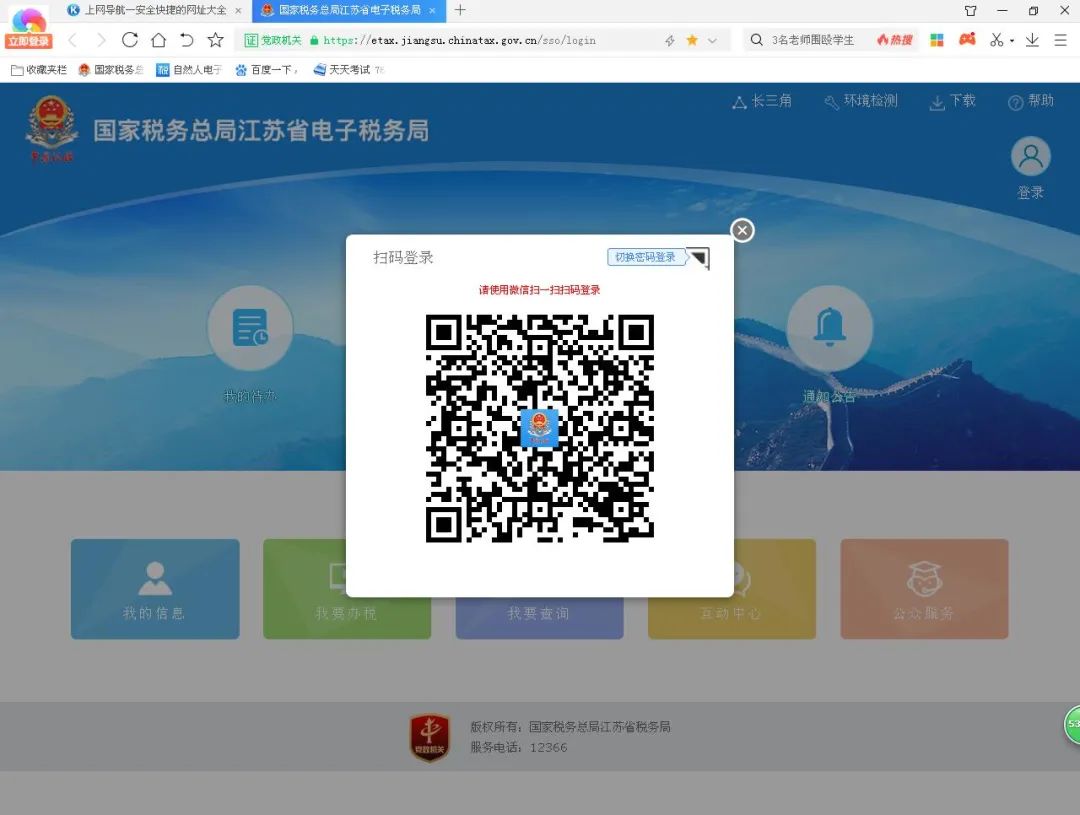Open the colorful app grid icon
This screenshot has width=1080, height=815.
tap(937, 40)
